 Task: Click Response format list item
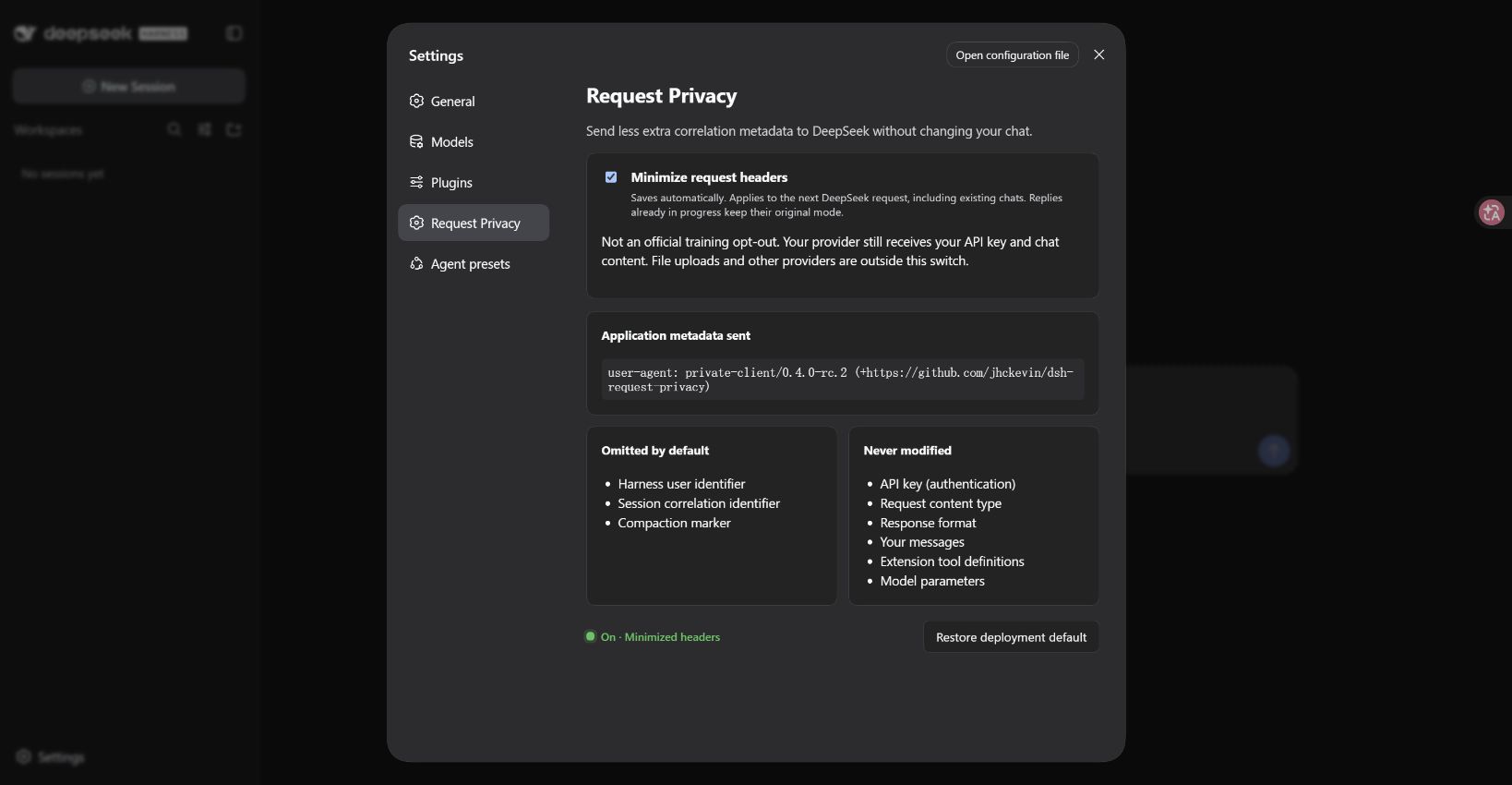[x=928, y=523]
